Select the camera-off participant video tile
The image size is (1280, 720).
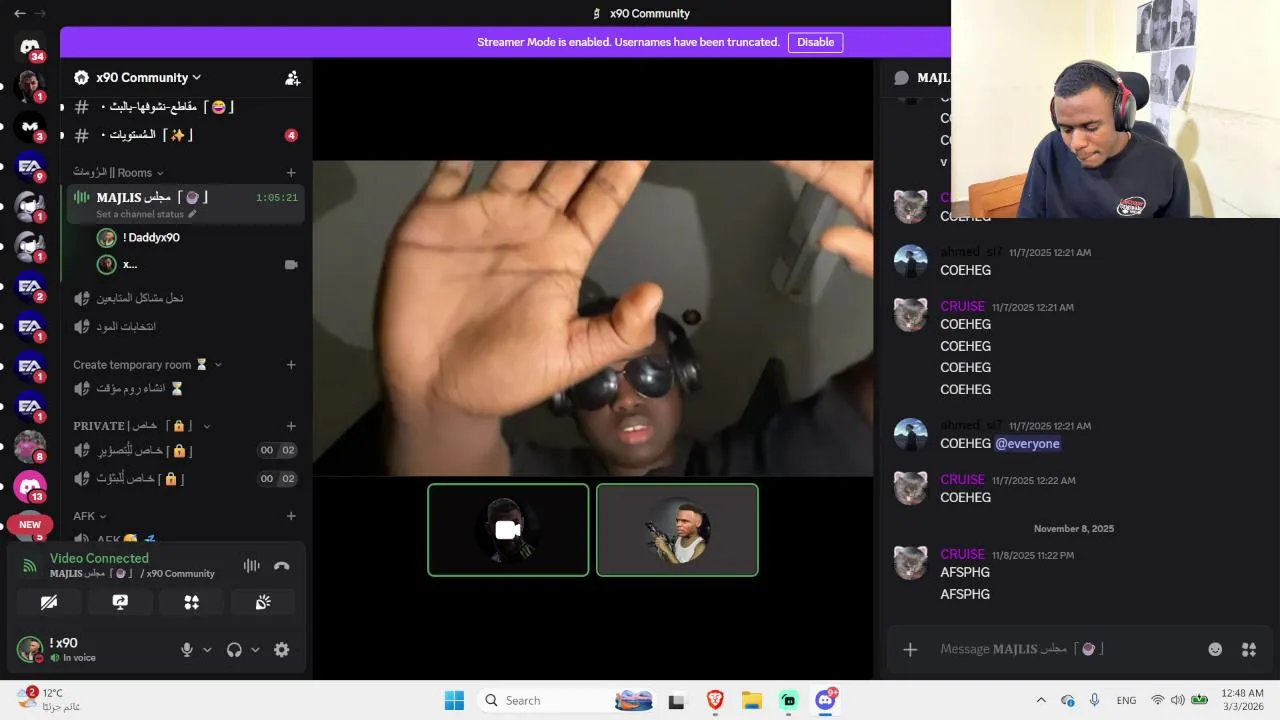pos(508,530)
